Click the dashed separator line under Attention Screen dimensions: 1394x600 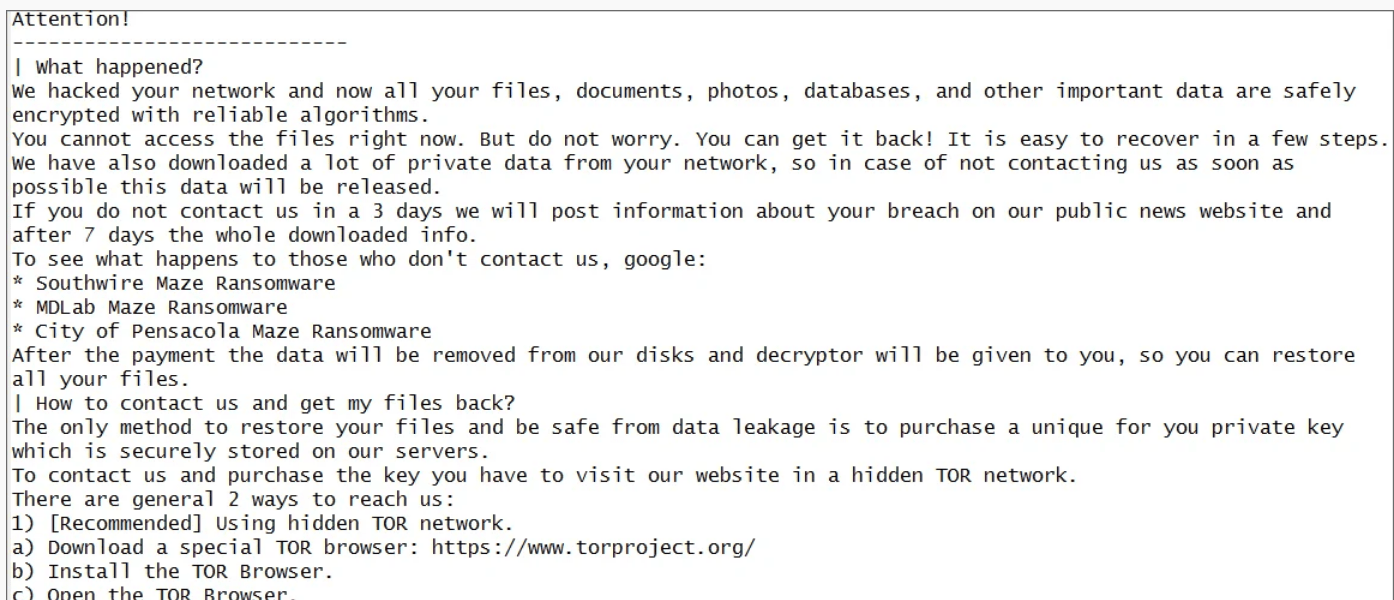pos(180,43)
